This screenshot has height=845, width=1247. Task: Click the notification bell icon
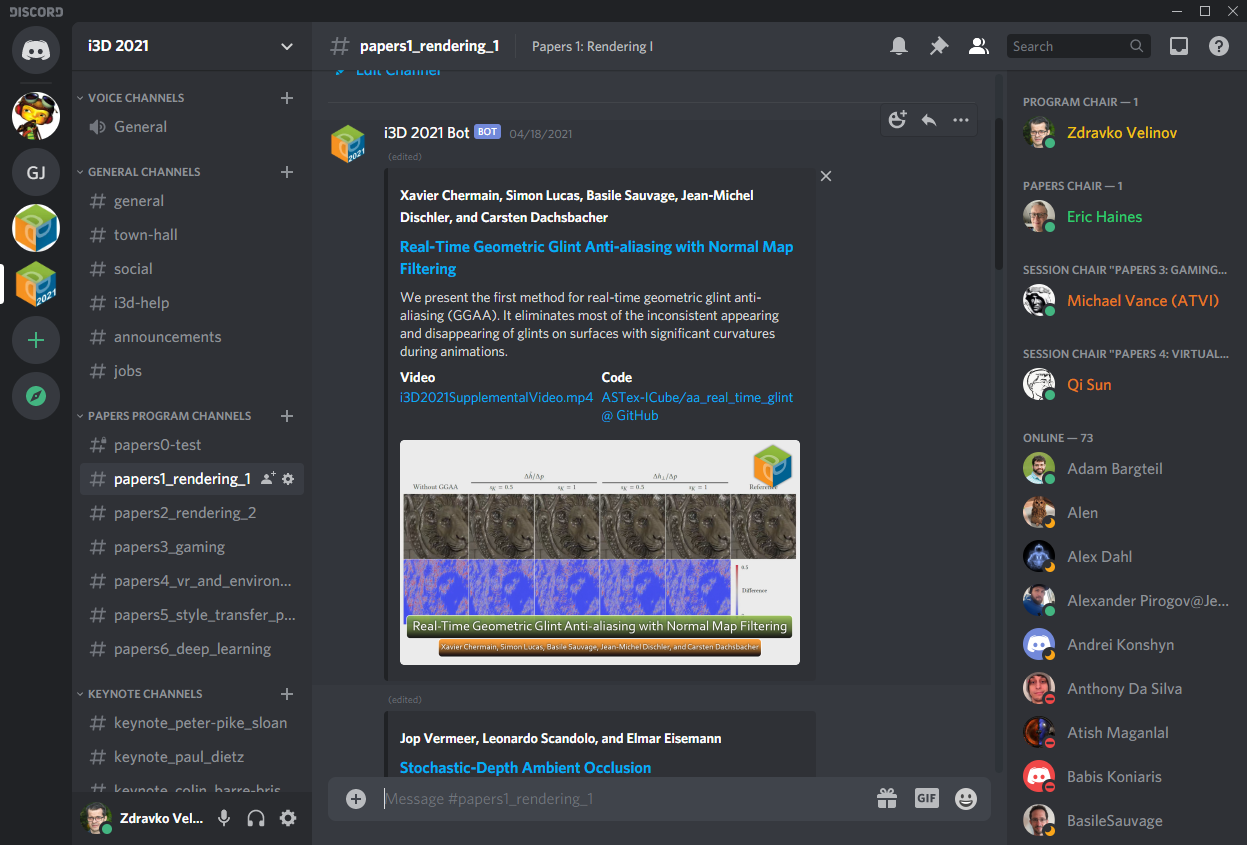[899, 46]
